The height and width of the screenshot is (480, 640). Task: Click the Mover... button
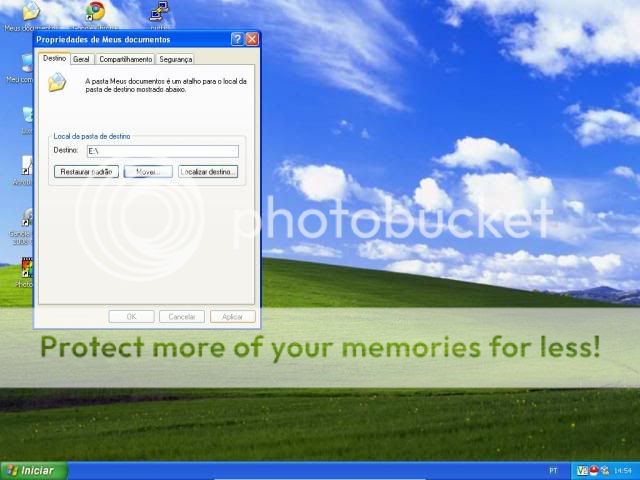tap(148, 172)
